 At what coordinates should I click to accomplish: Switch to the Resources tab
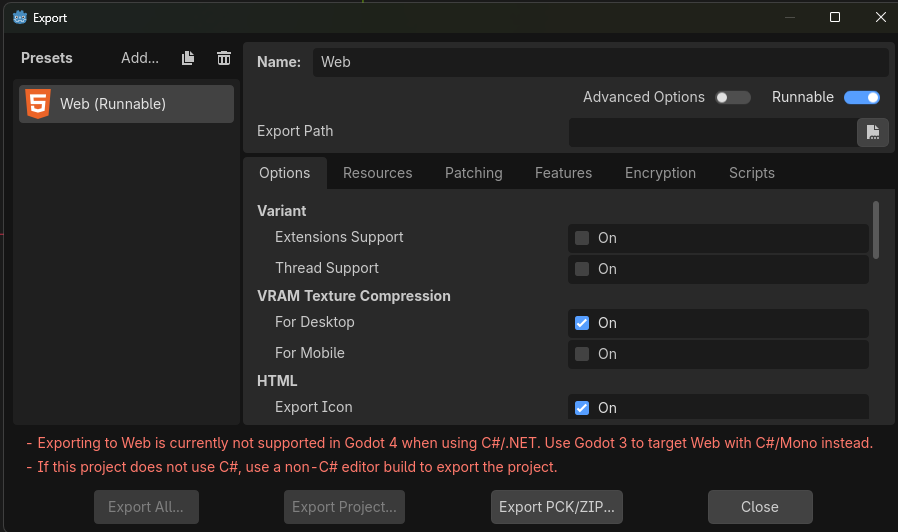coord(377,173)
